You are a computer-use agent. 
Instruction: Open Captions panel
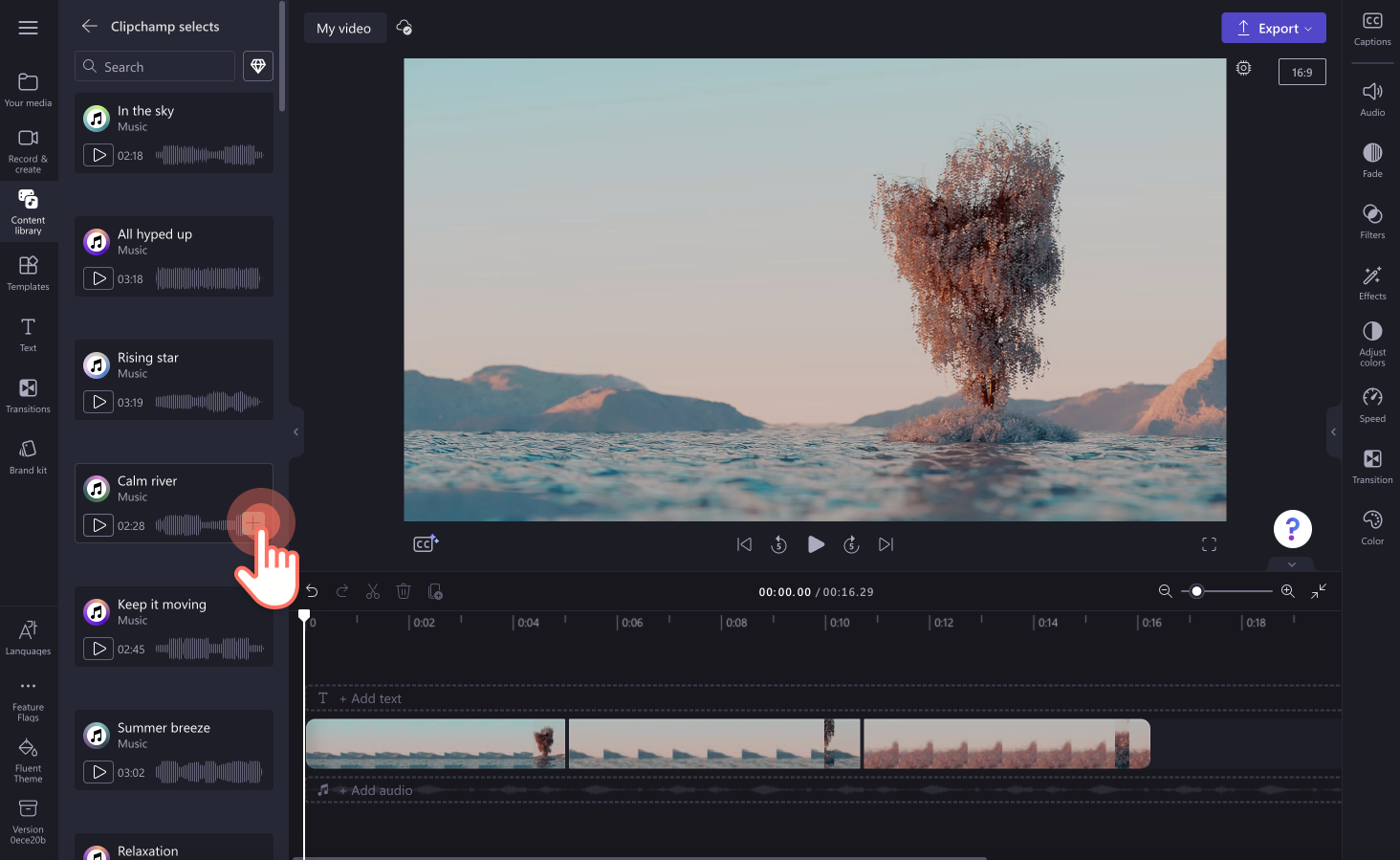[x=1372, y=30]
